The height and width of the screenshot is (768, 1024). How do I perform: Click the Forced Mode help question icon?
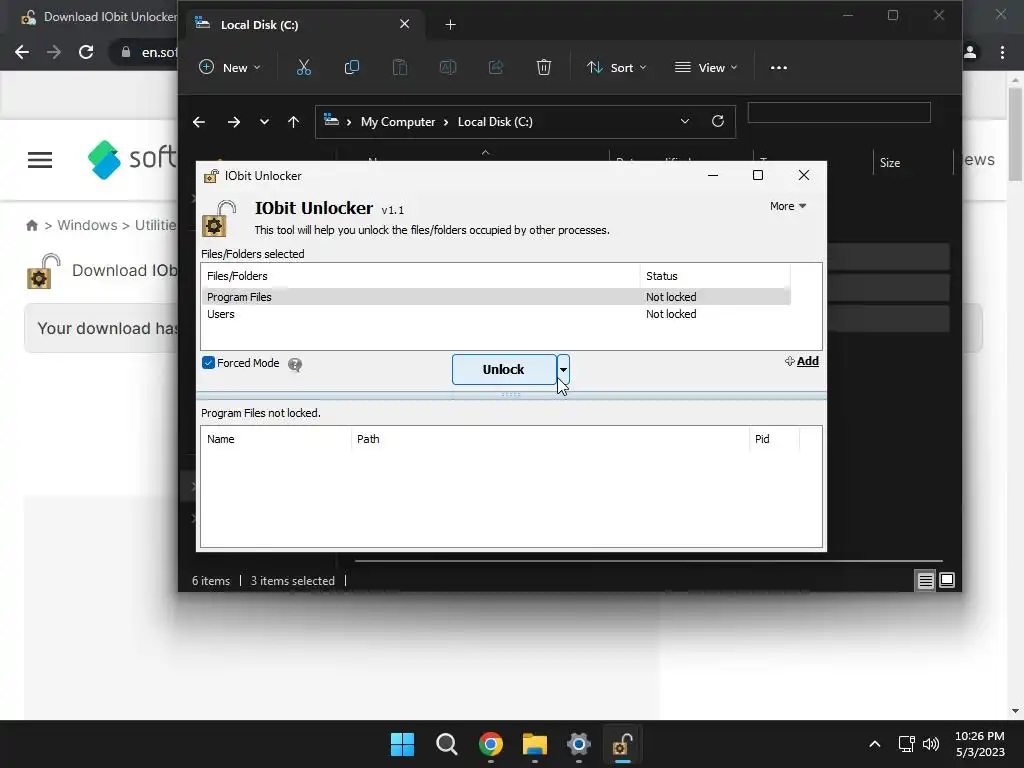coord(295,364)
